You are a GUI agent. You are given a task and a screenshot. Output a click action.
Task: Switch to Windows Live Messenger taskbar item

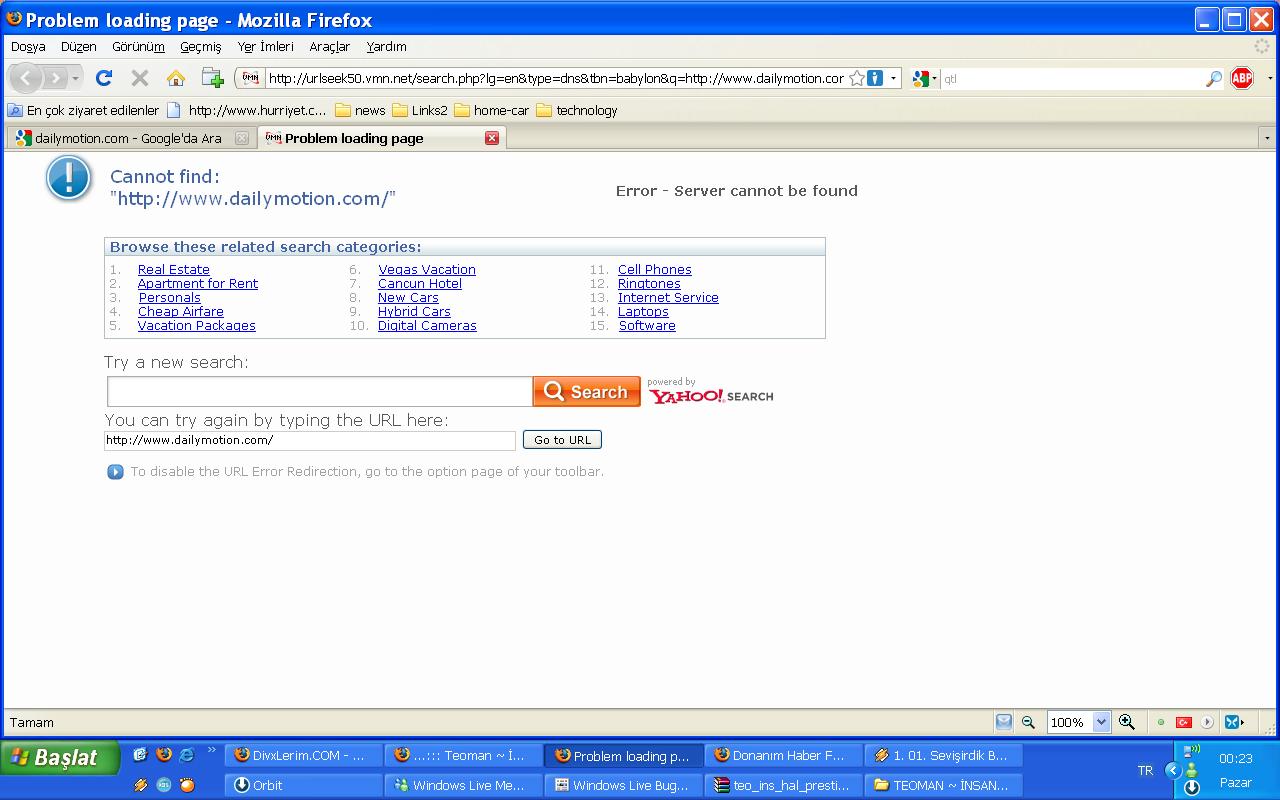(463, 785)
